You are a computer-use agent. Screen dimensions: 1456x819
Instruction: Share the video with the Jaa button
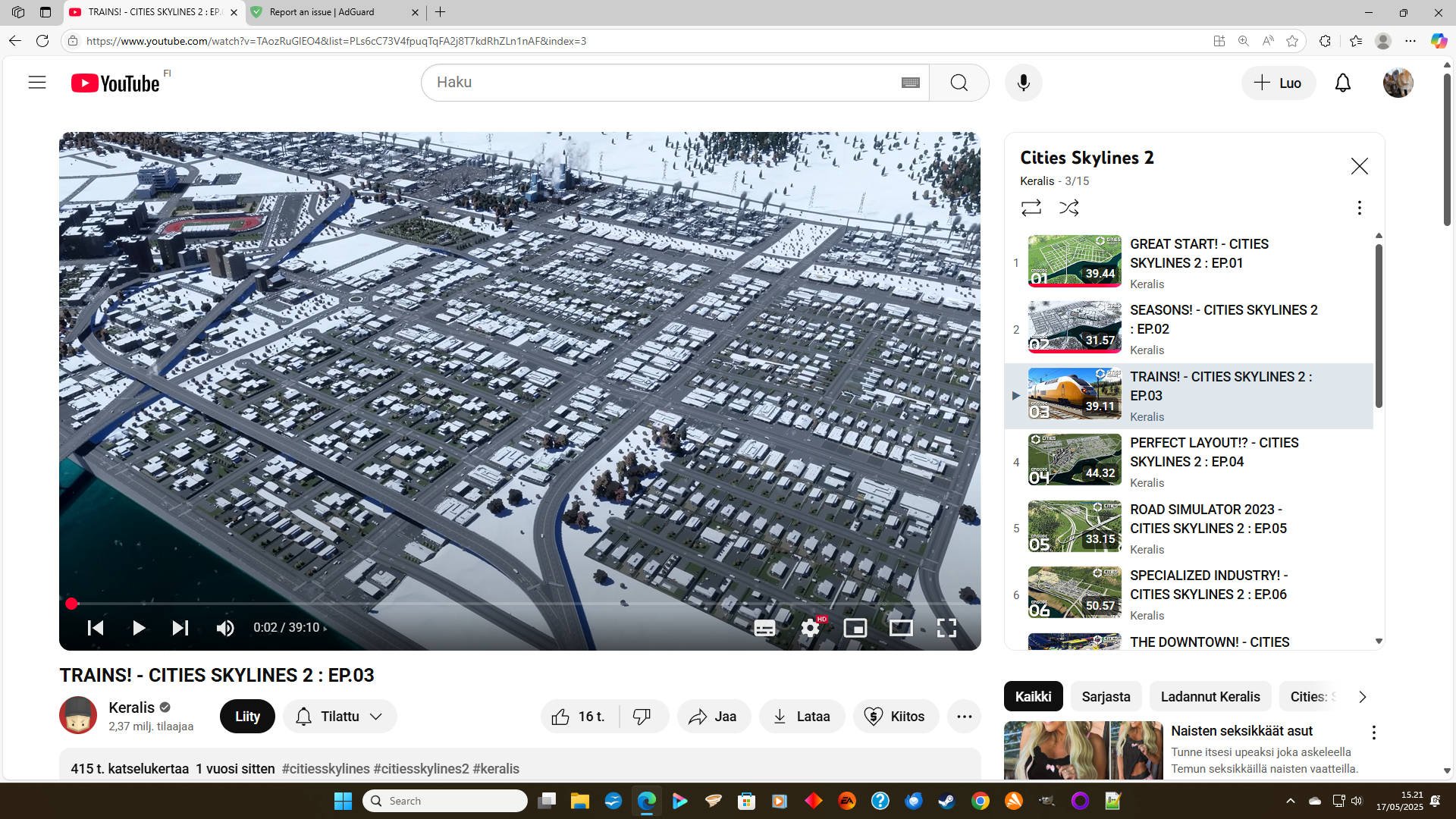pyautogui.click(x=714, y=716)
